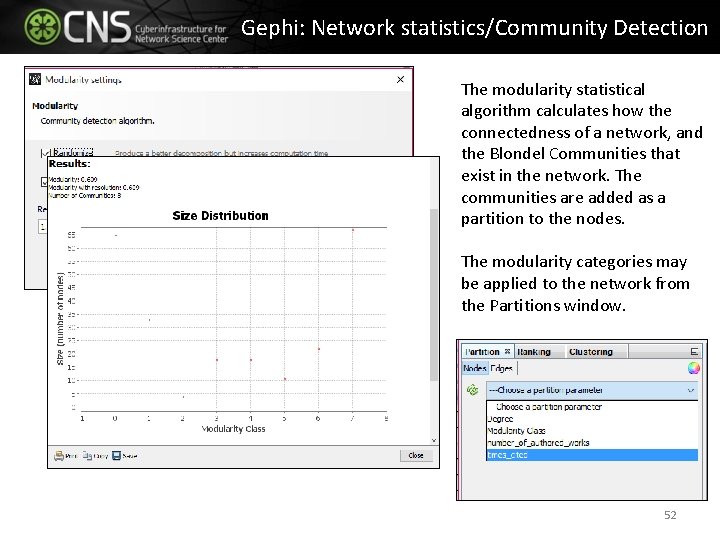
Task: Switch to the Clustering tab
Action: tap(591, 352)
